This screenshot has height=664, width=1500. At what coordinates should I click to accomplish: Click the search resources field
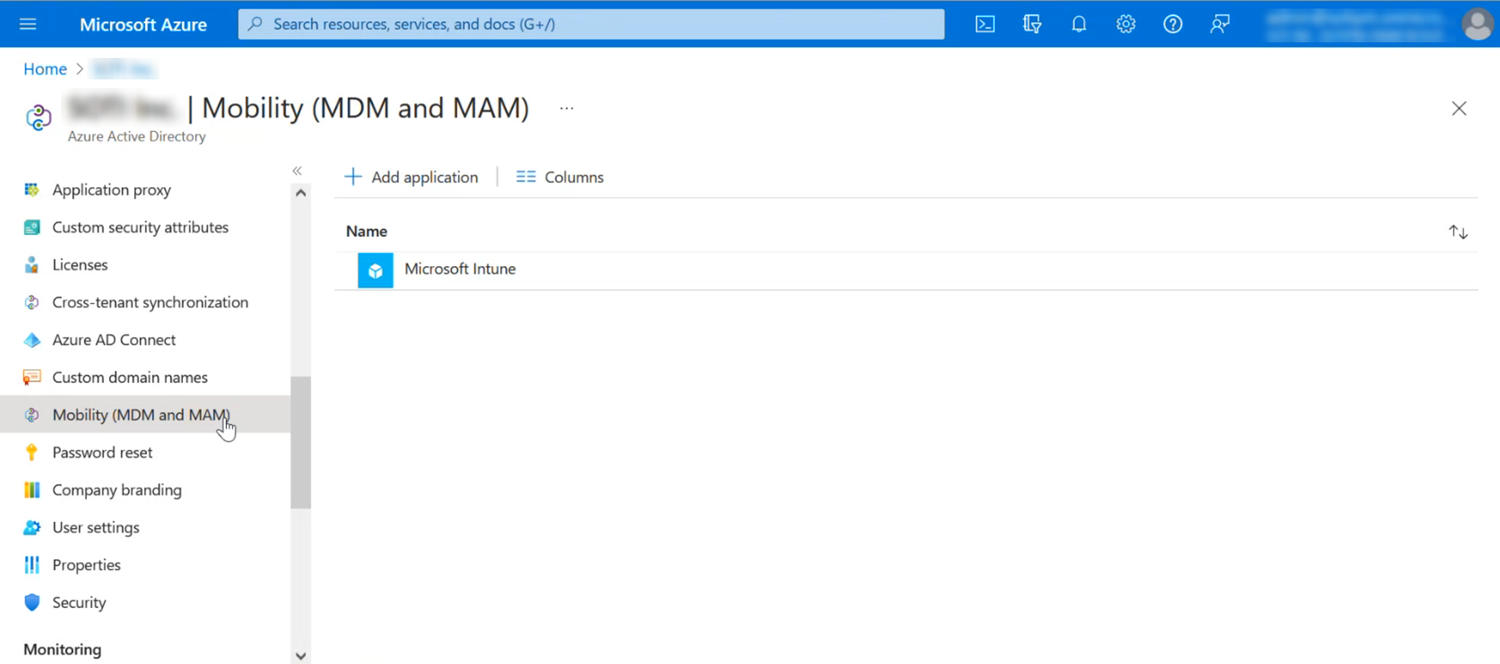[x=590, y=24]
